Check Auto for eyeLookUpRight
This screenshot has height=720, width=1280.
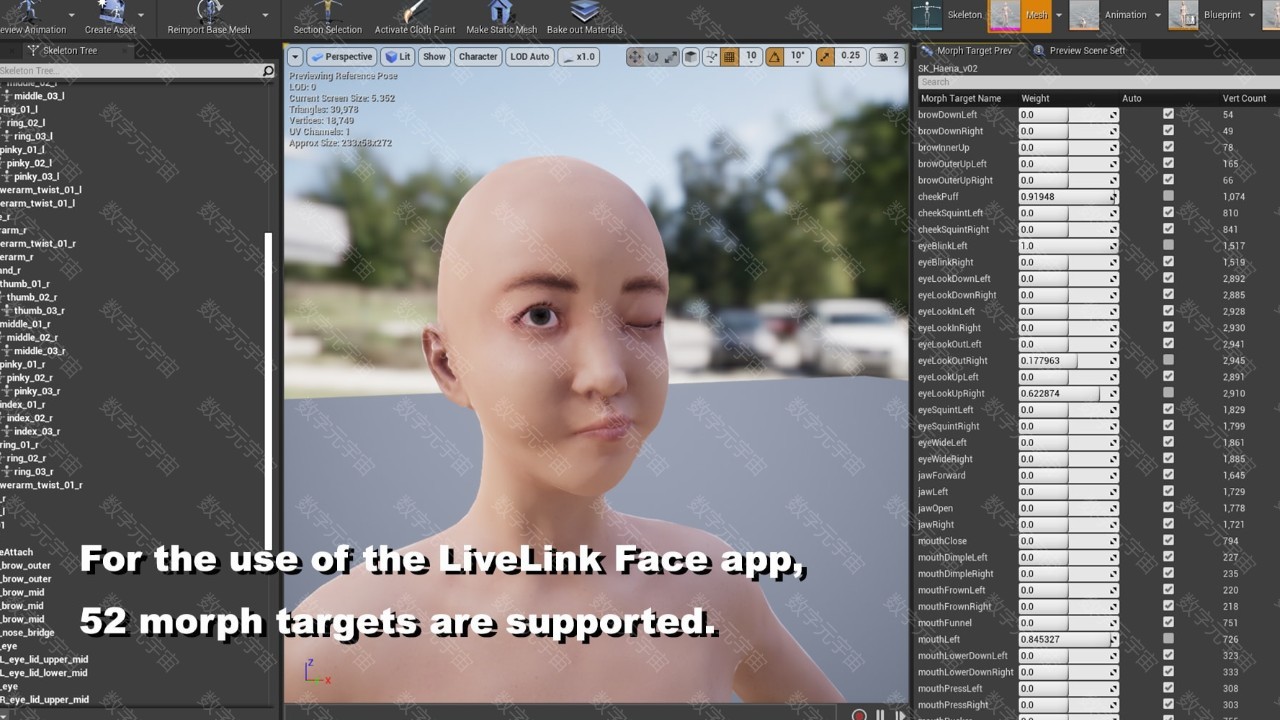[x=1168, y=394]
